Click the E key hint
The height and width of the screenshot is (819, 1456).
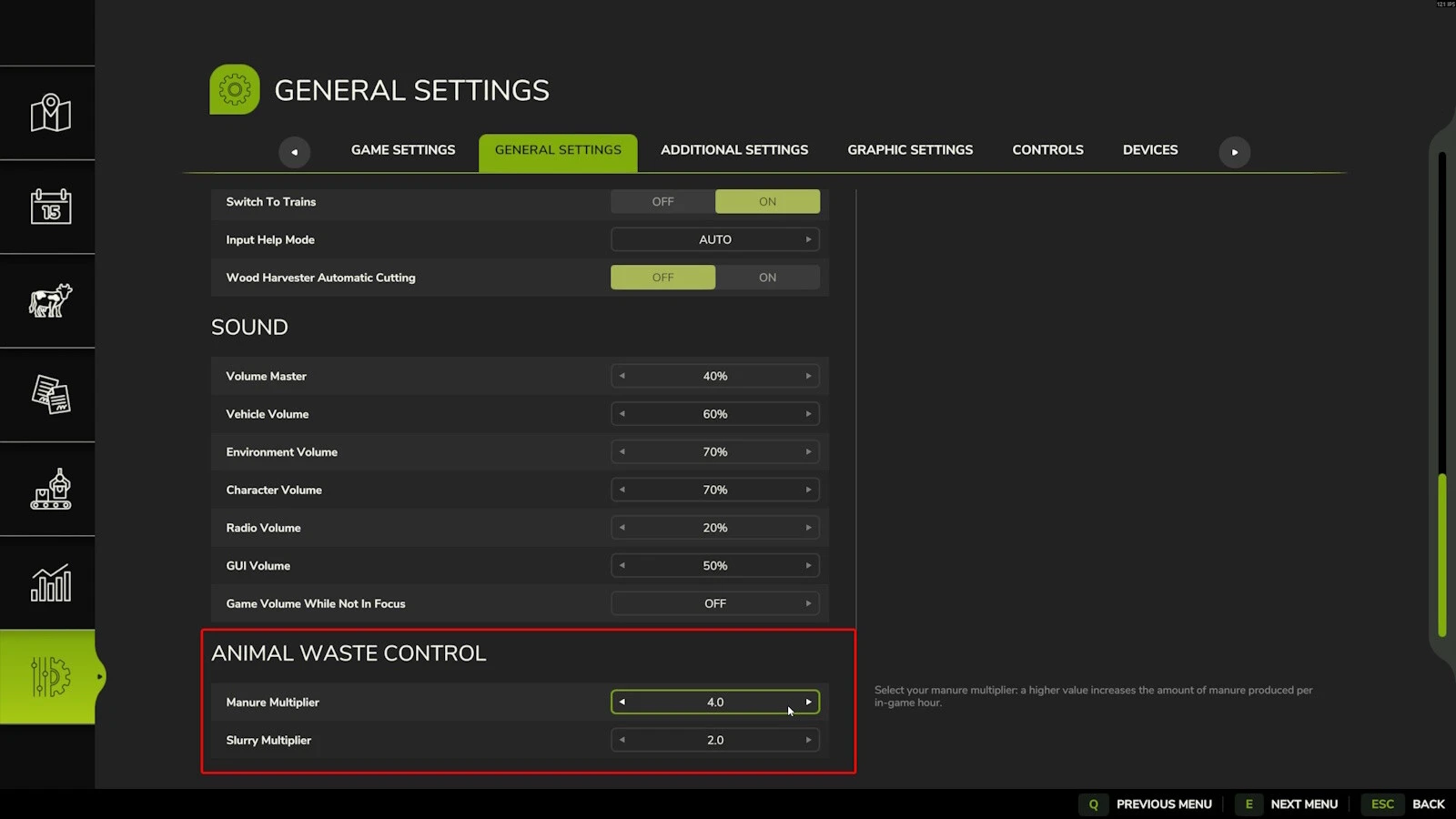pyautogui.click(x=1249, y=804)
